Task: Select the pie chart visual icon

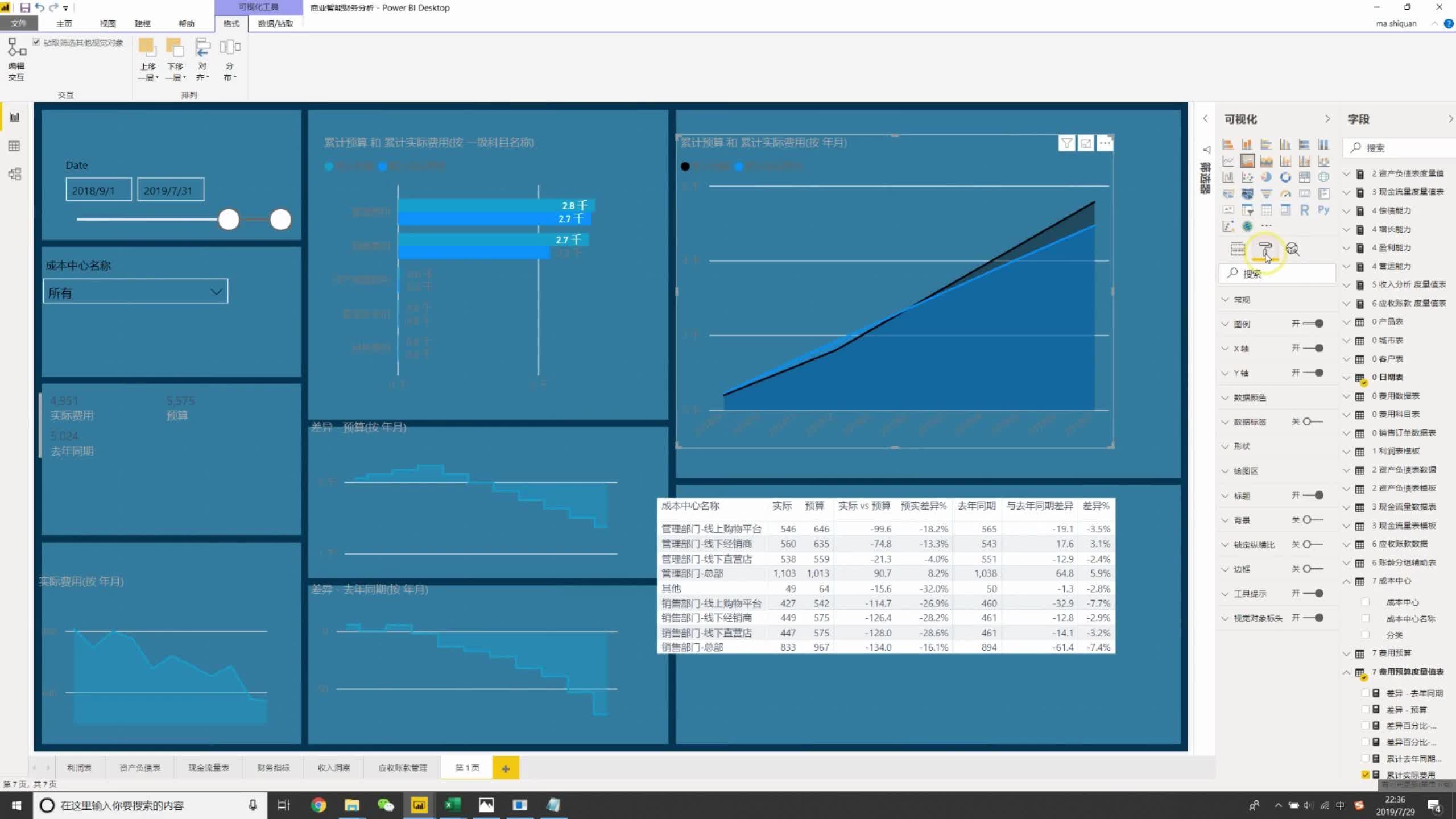Action: pos(1266,177)
